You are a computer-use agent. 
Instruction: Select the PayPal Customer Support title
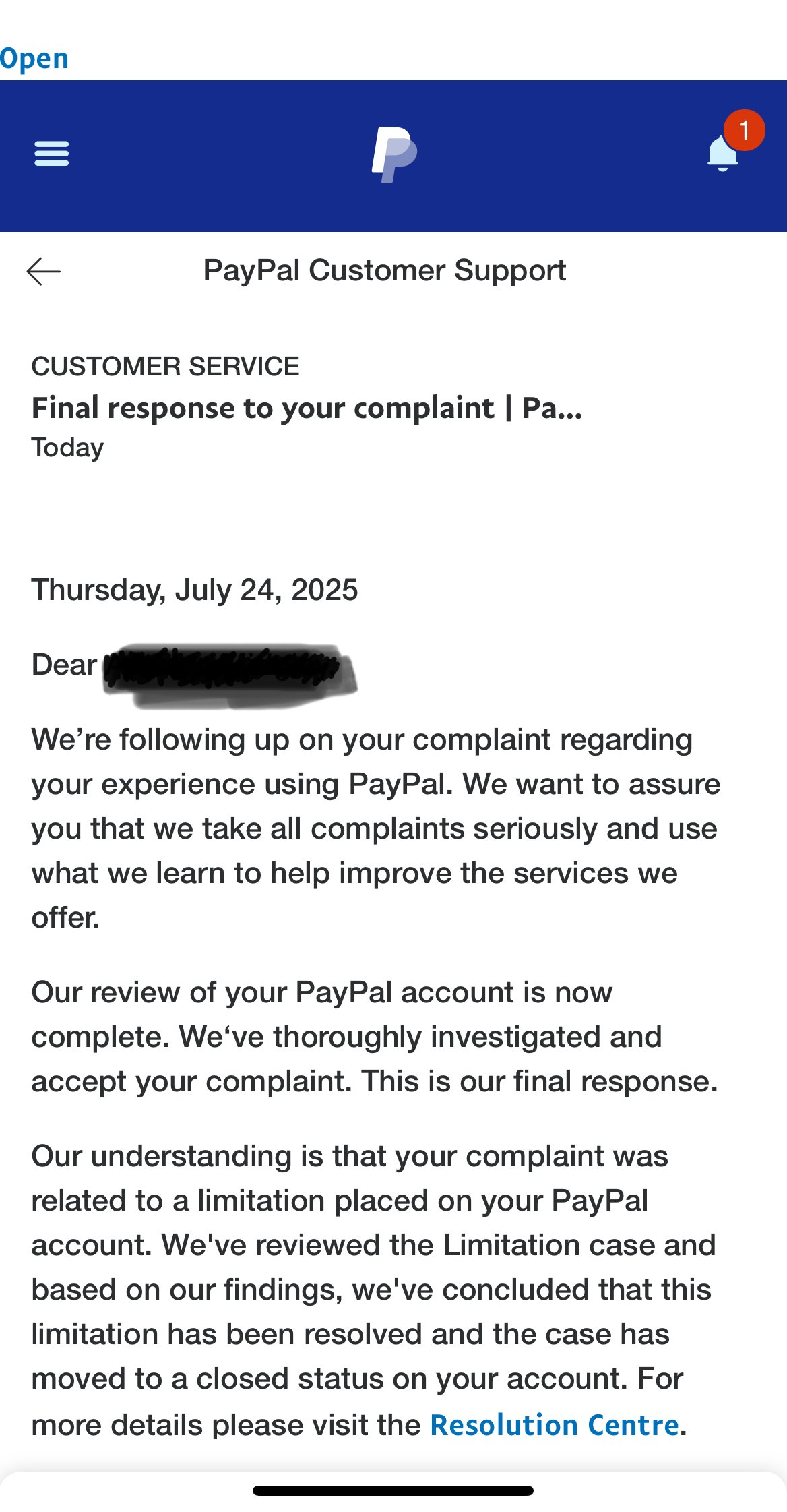[385, 270]
